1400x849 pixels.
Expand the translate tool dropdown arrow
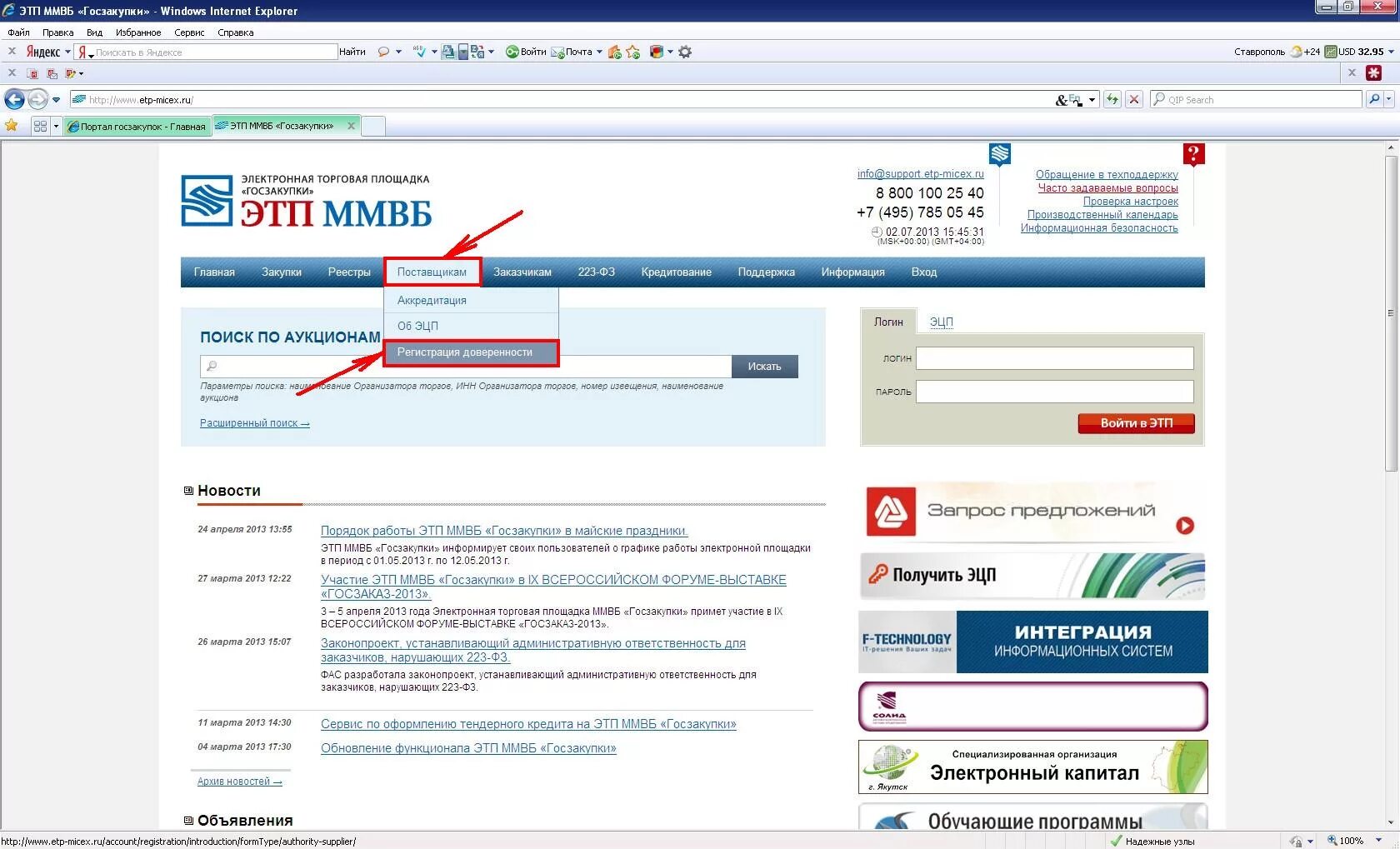coord(491,52)
